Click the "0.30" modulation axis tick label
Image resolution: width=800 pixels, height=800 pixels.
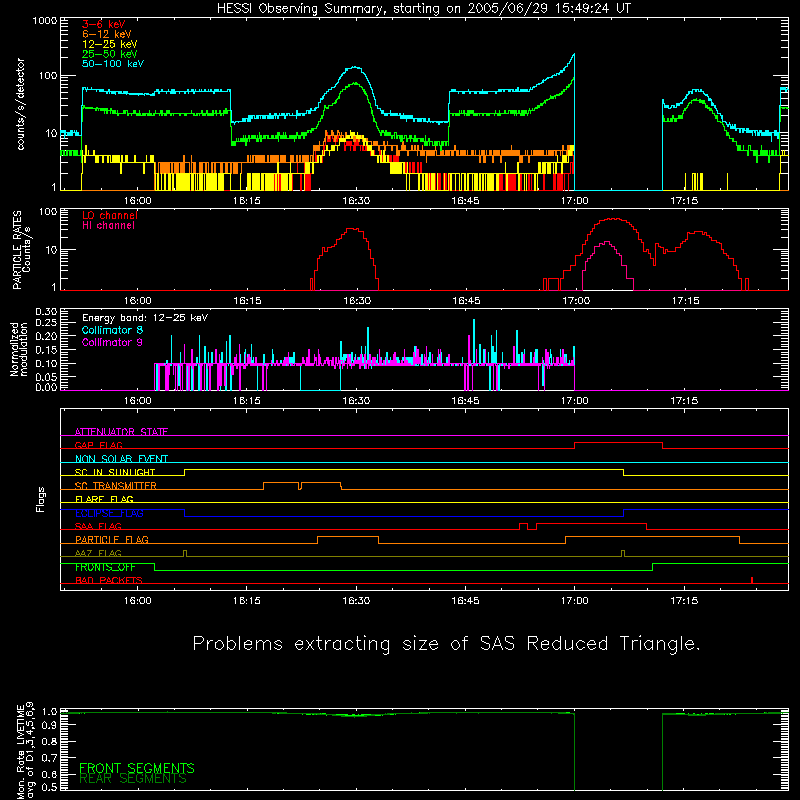pyautogui.click(x=46, y=312)
